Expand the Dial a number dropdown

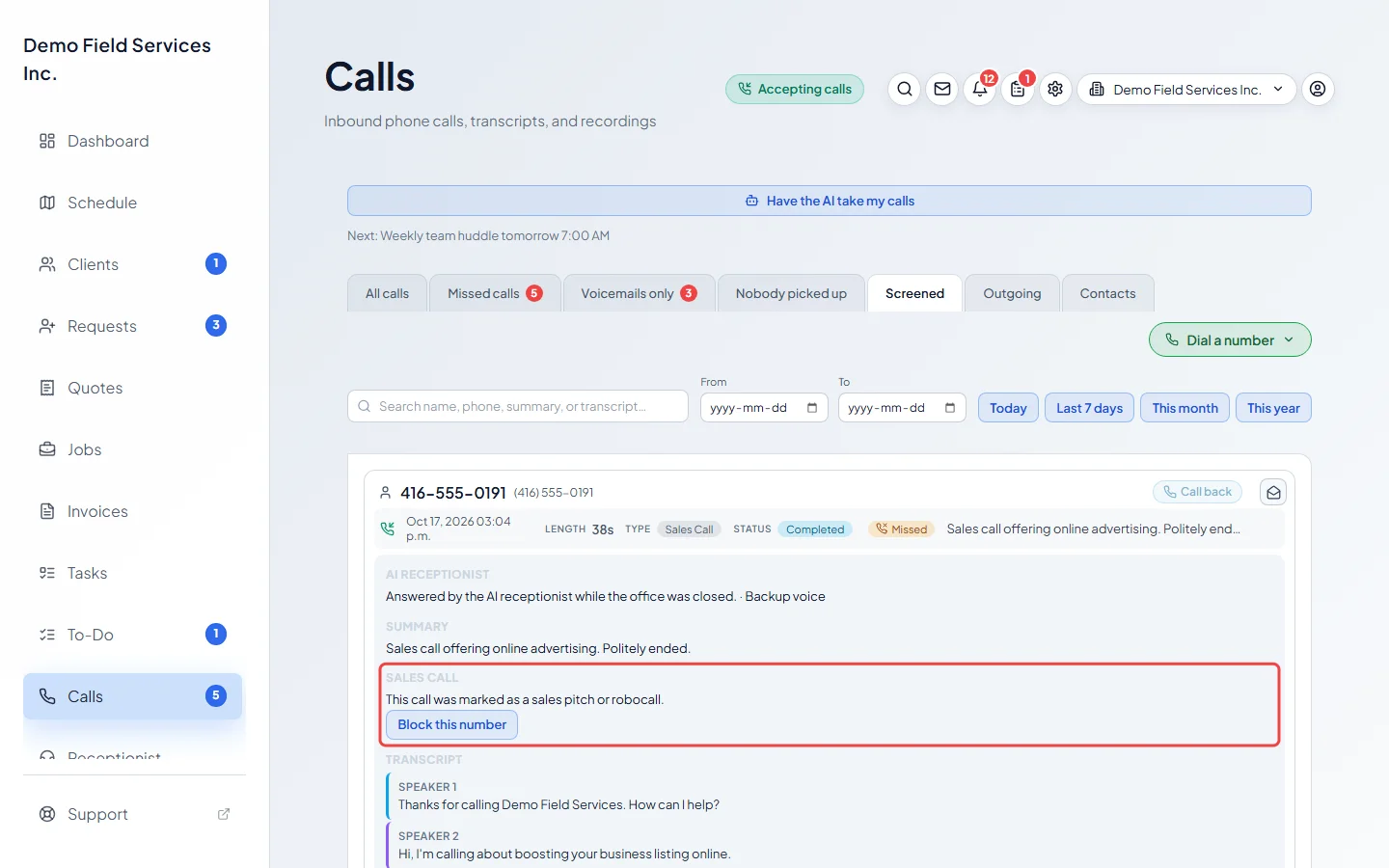[x=1230, y=339]
